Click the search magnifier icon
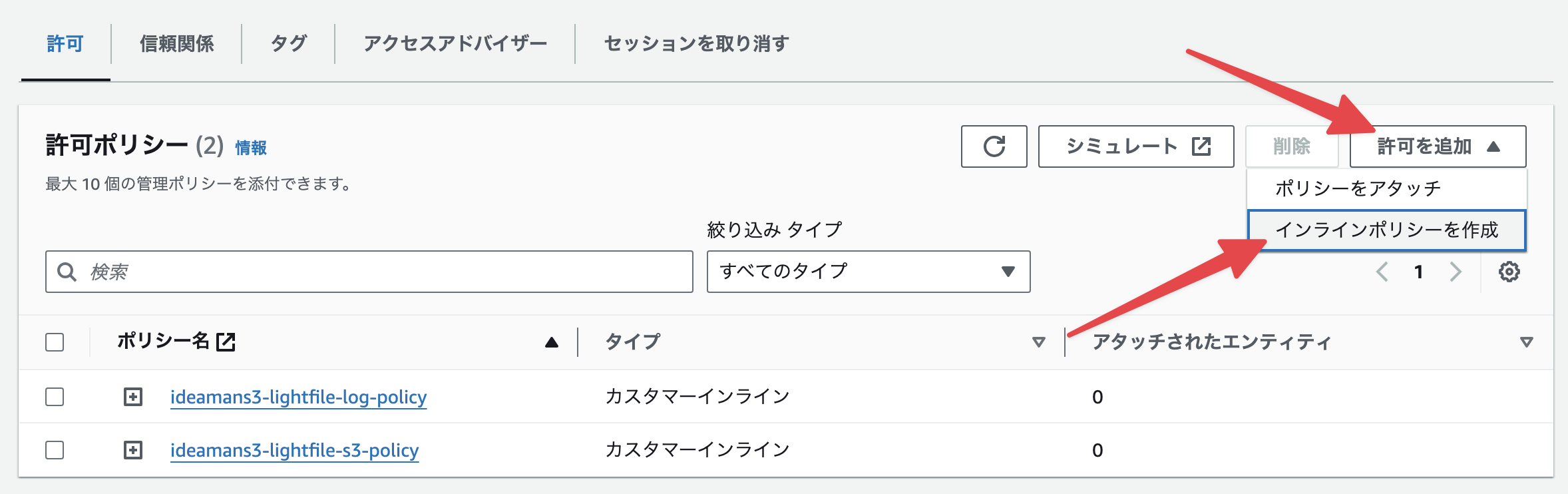Viewport: 1568px width, 494px height. point(67,272)
